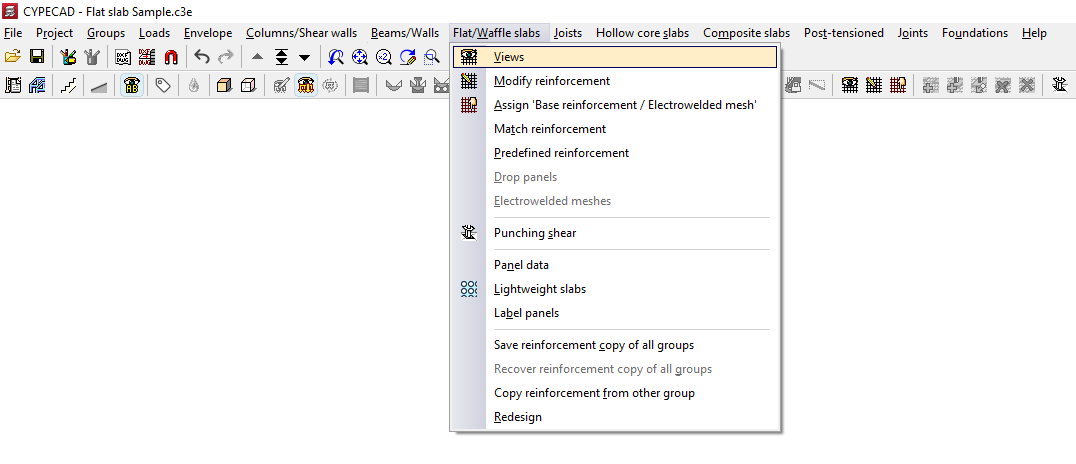Select Views in Flat/Waffle slabs menu

coord(509,57)
